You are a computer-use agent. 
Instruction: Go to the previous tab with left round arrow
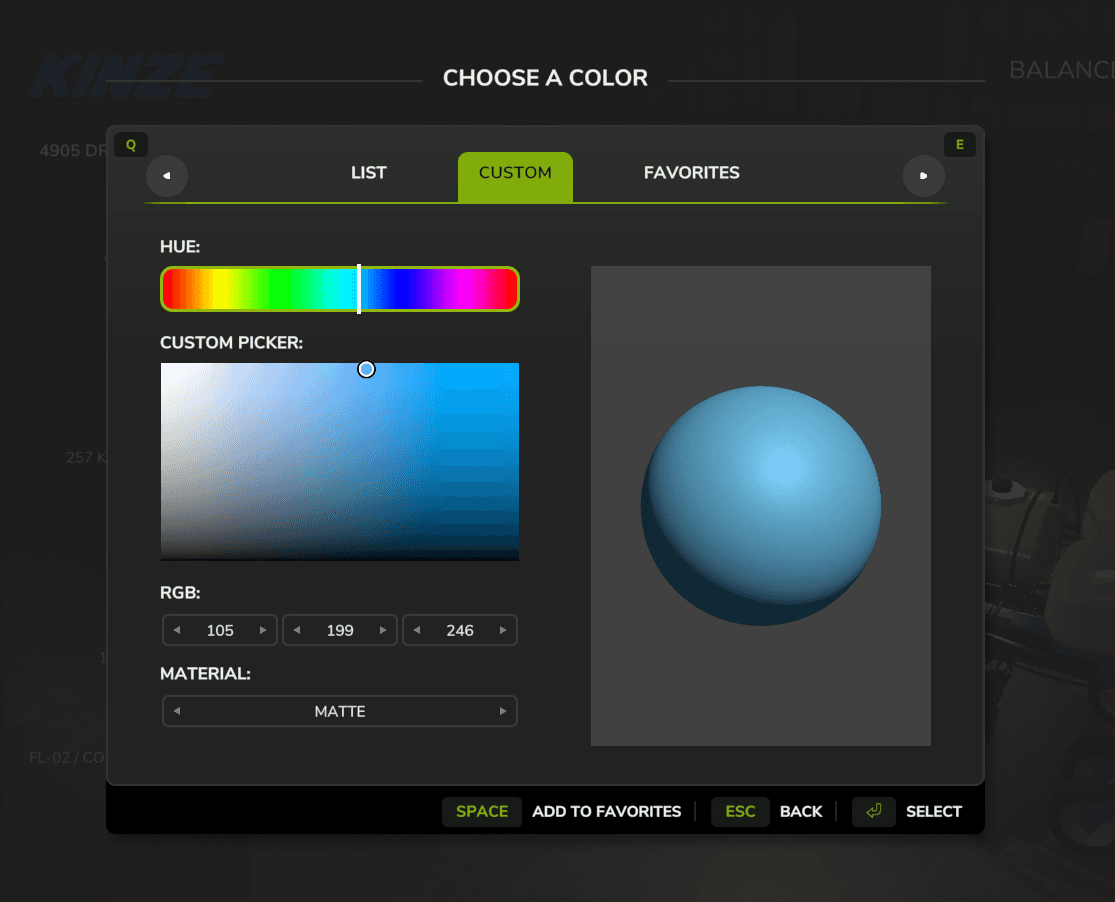[x=166, y=176]
